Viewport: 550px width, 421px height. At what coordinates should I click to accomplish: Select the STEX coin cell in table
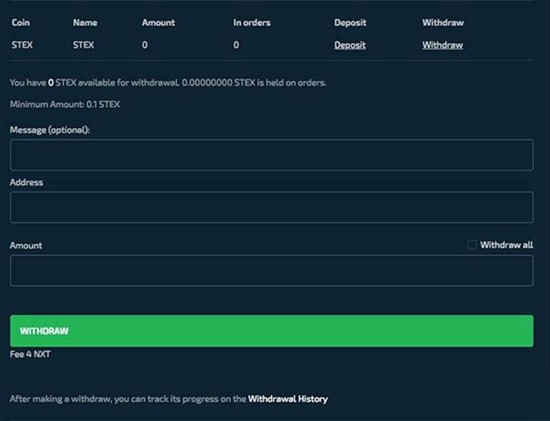pyautogui.click(x=22, y=45)
